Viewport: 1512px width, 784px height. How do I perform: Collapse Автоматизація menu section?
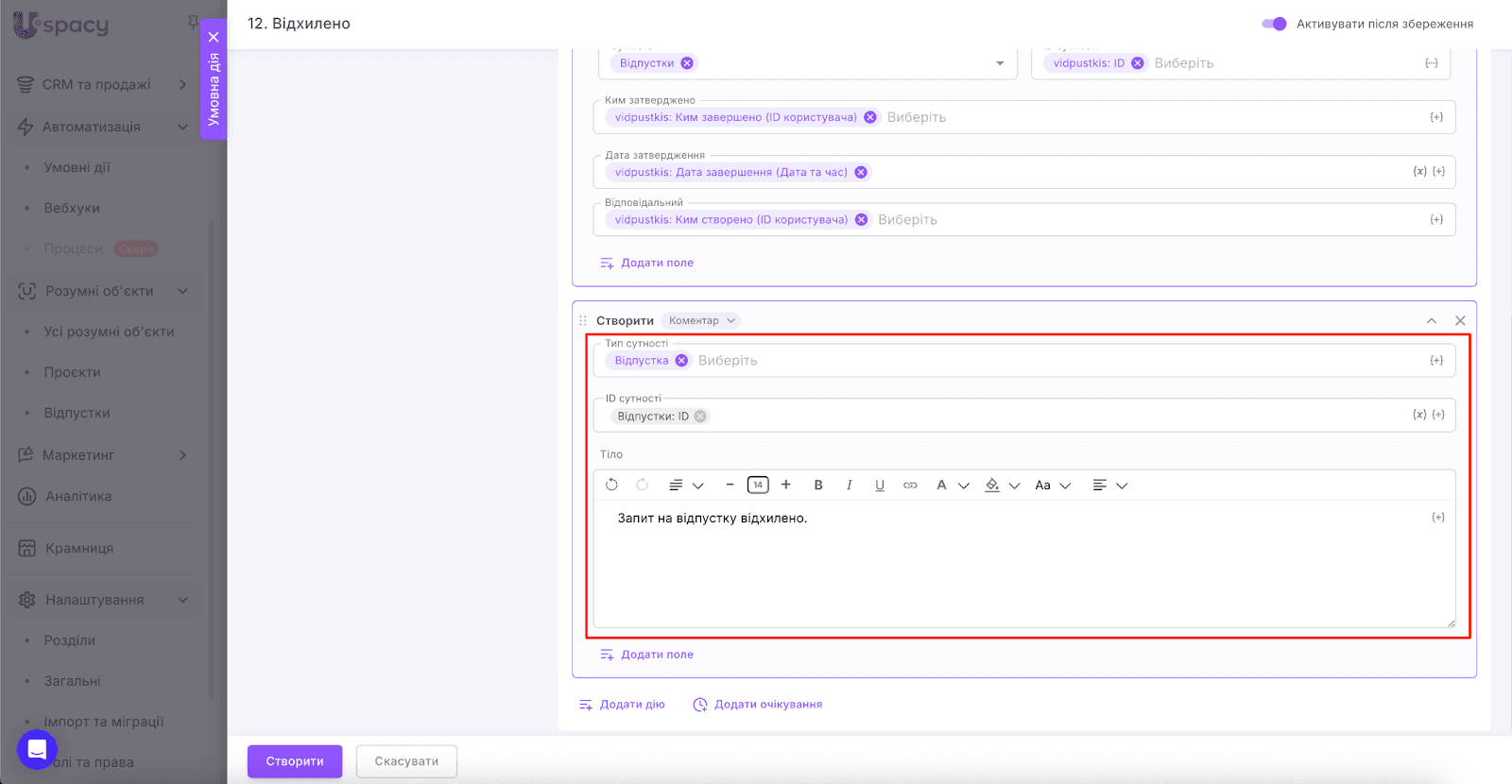click(x=102, y=127)
